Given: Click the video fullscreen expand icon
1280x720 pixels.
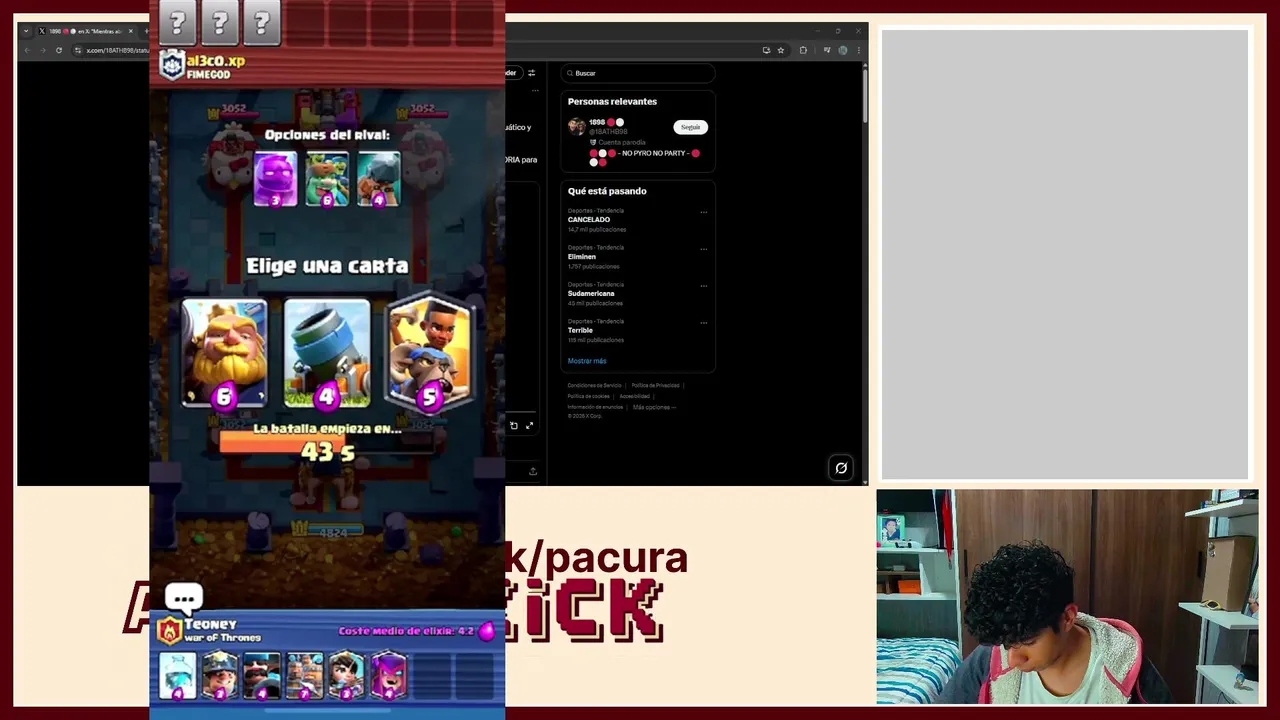Looking at the screenshot, I should click(529, 426).
